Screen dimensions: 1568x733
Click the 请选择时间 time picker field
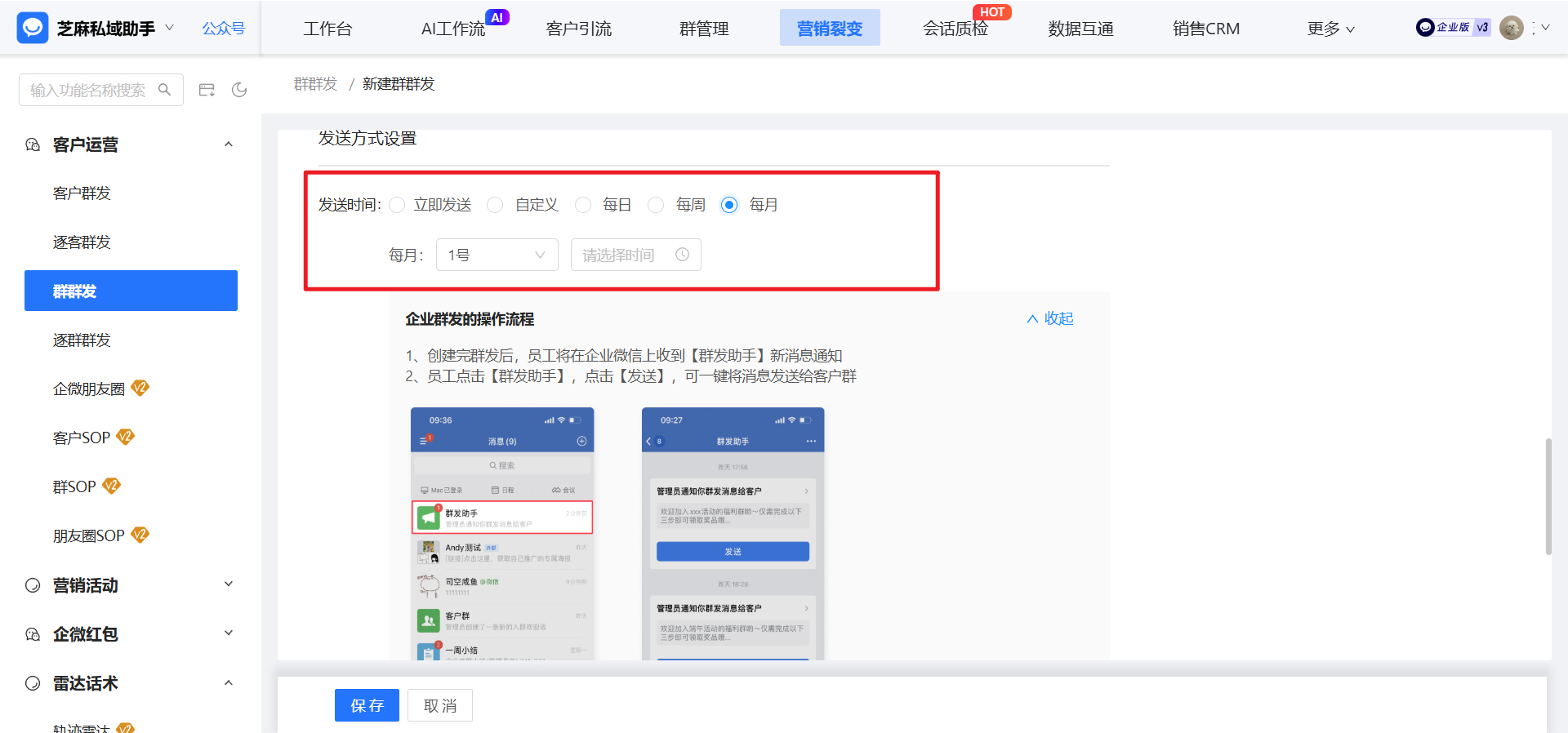tap(636, 255)
